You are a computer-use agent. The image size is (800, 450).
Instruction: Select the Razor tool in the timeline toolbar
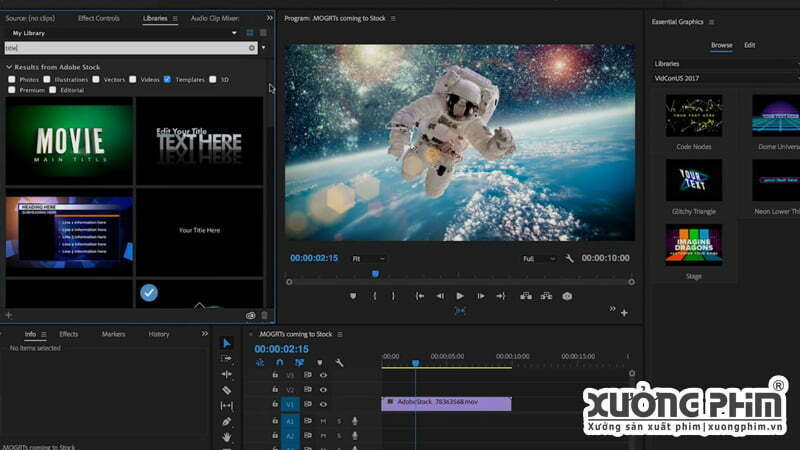227,390
